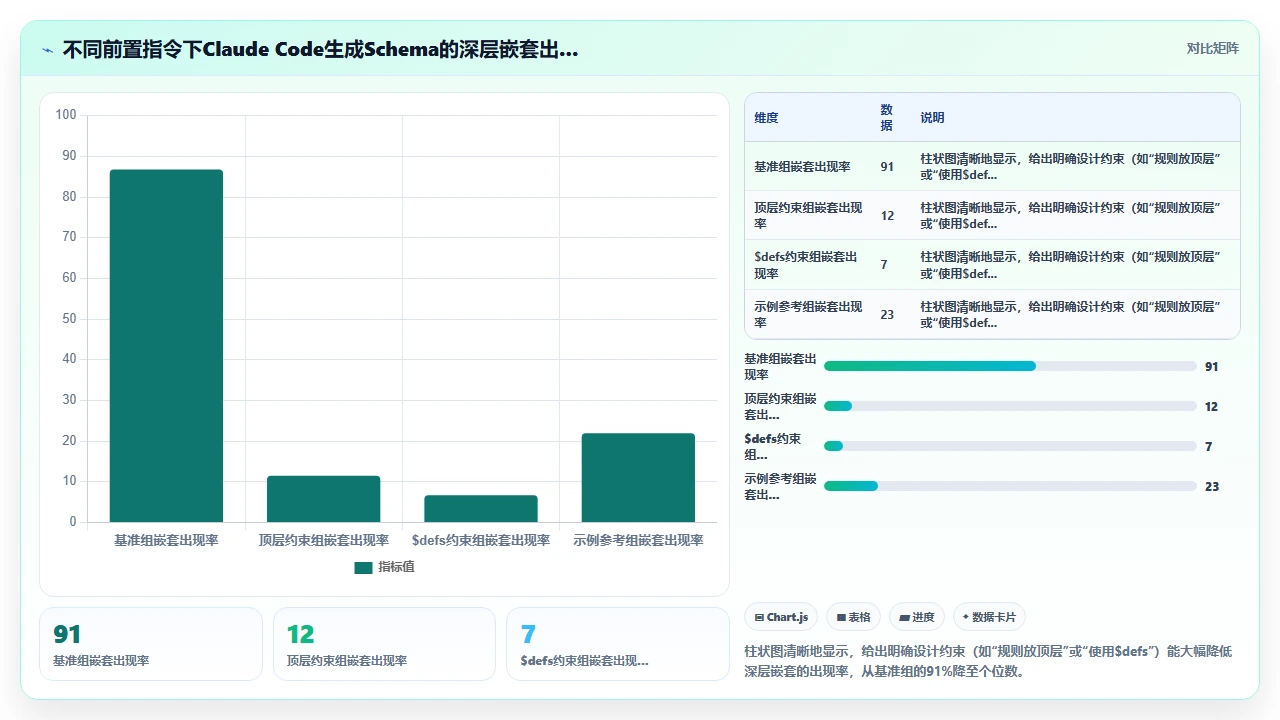Click y-axis tick label 100
The height and width of the screenshot is (720, 1280).
66,115
